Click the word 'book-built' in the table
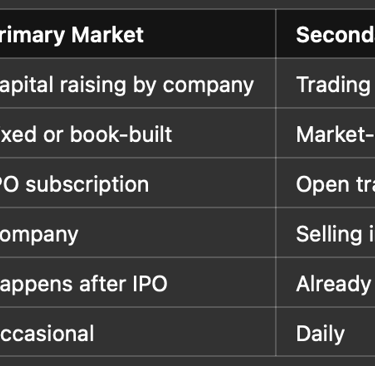 [121, 134]
